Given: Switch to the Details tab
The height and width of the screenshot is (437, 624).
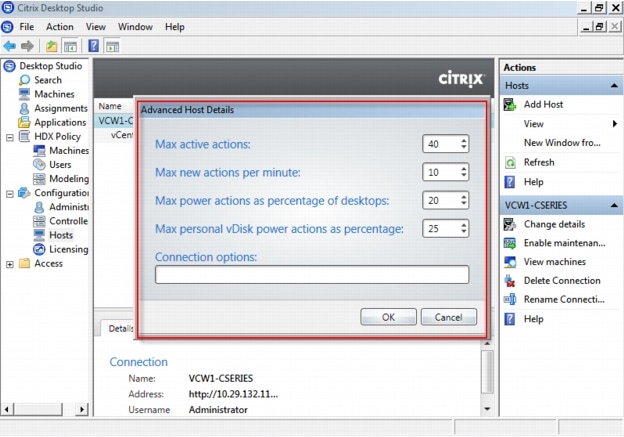Looking at the screenshot, I should point(118,328).
